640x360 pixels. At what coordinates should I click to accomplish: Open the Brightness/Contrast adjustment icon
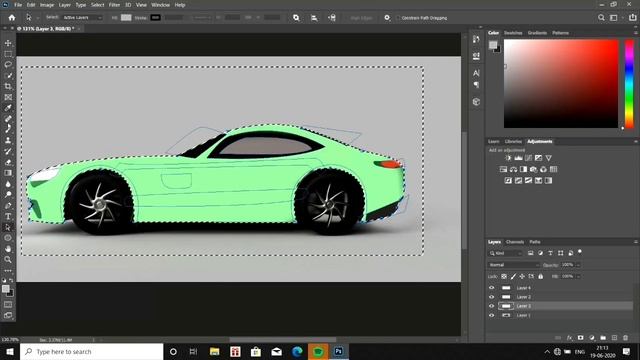point(508,158)
